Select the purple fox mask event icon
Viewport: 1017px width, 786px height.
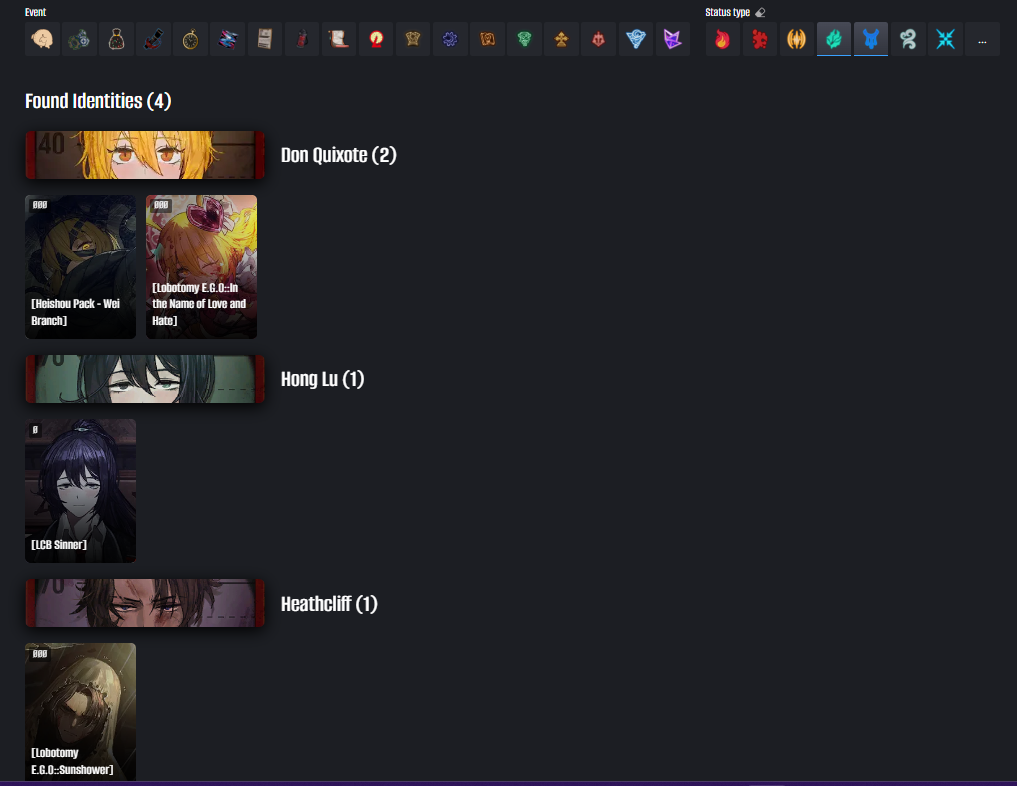(x=673, y=39)
